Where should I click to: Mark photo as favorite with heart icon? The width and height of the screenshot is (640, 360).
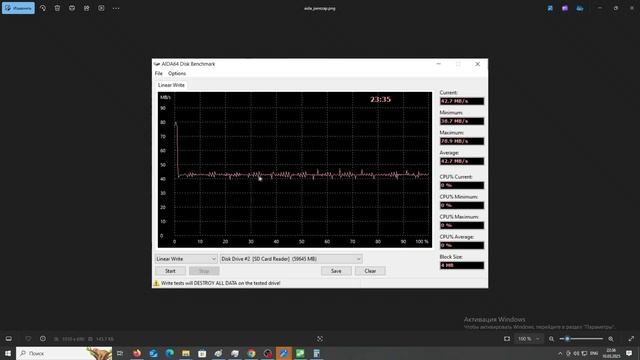point(28,339)
